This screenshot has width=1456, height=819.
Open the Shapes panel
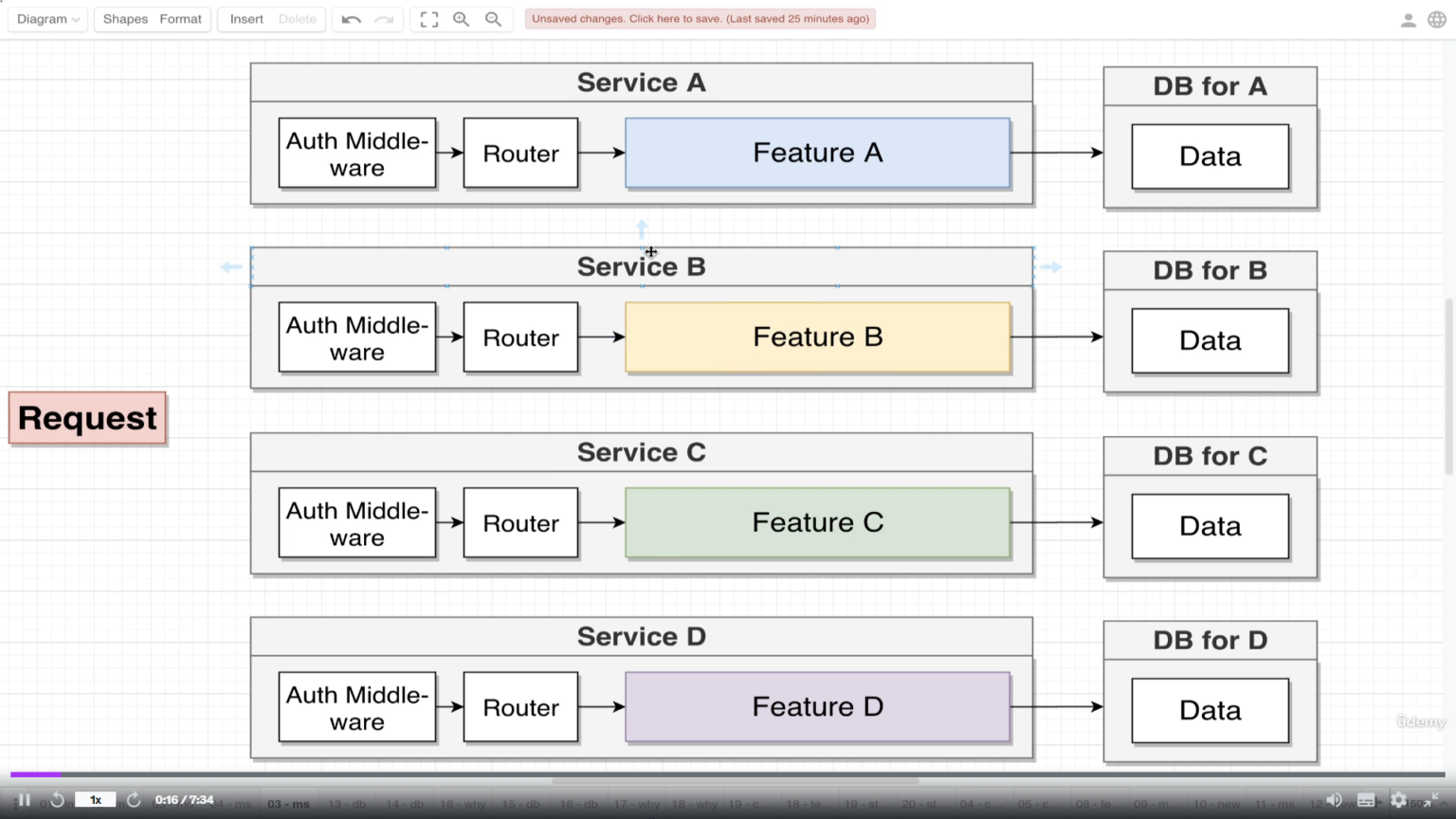(125, 19)
